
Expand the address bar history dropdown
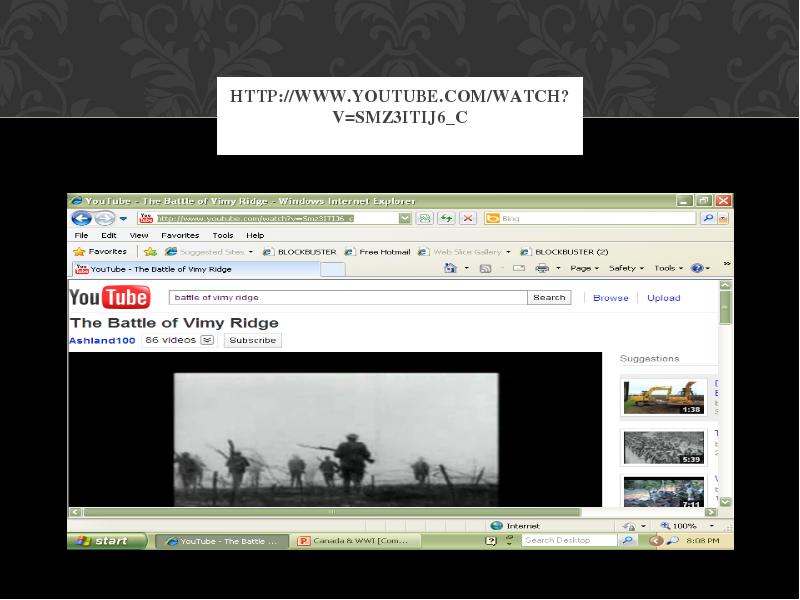click(x=405, y=219)
